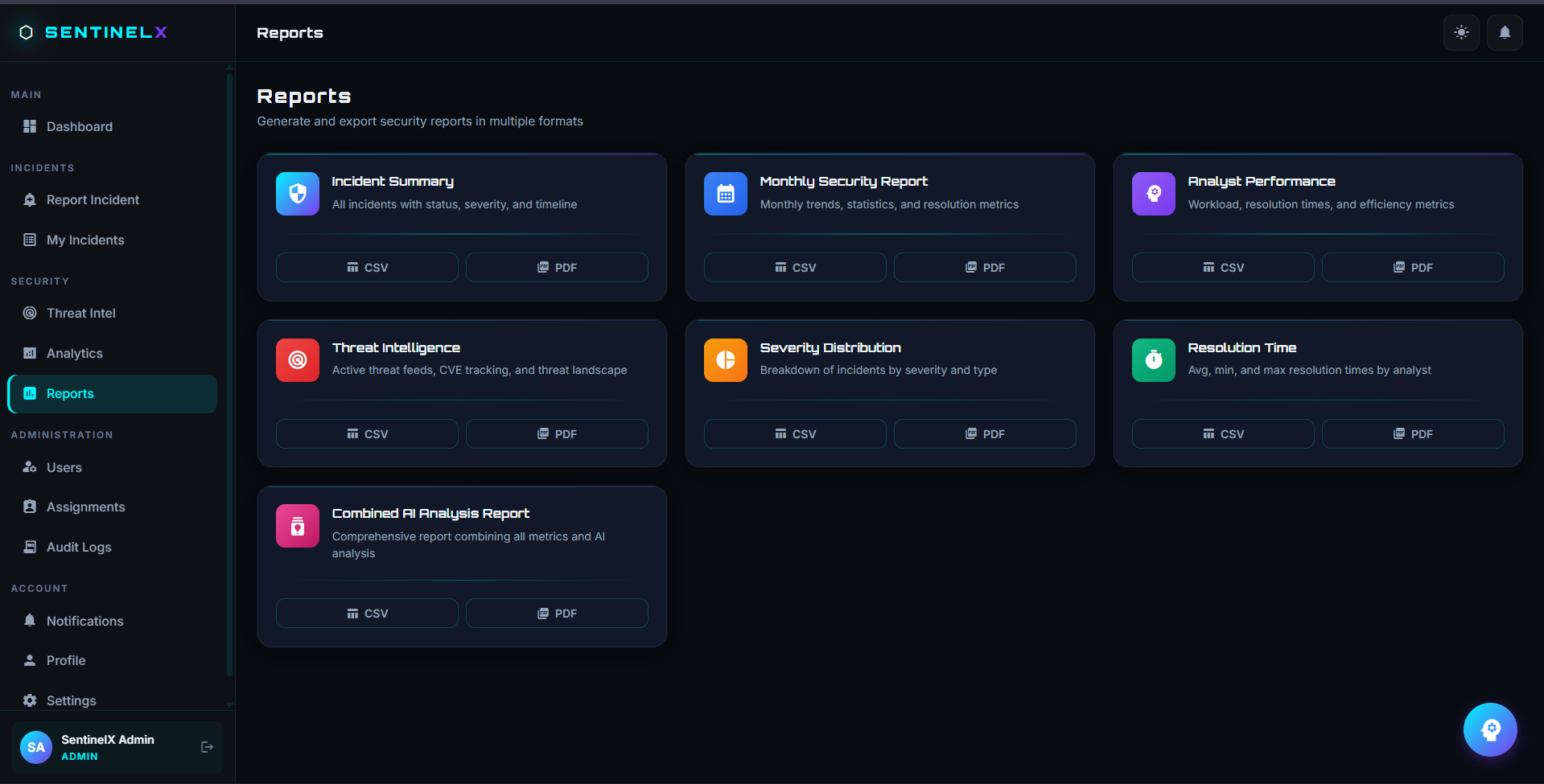Export Incident Summary as CSV
1544x784 pixels.
click(367, 268)
